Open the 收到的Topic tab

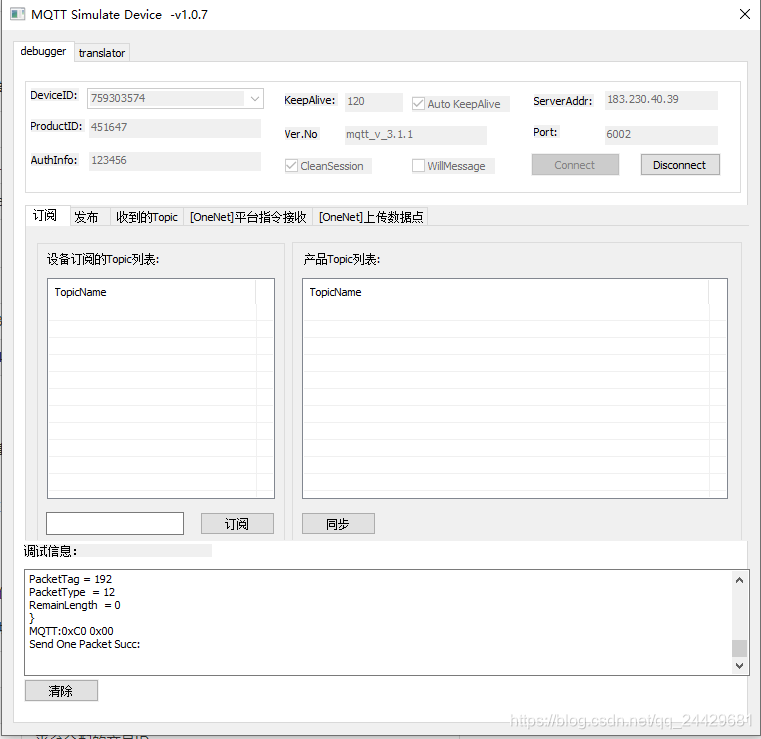[147, 217]
